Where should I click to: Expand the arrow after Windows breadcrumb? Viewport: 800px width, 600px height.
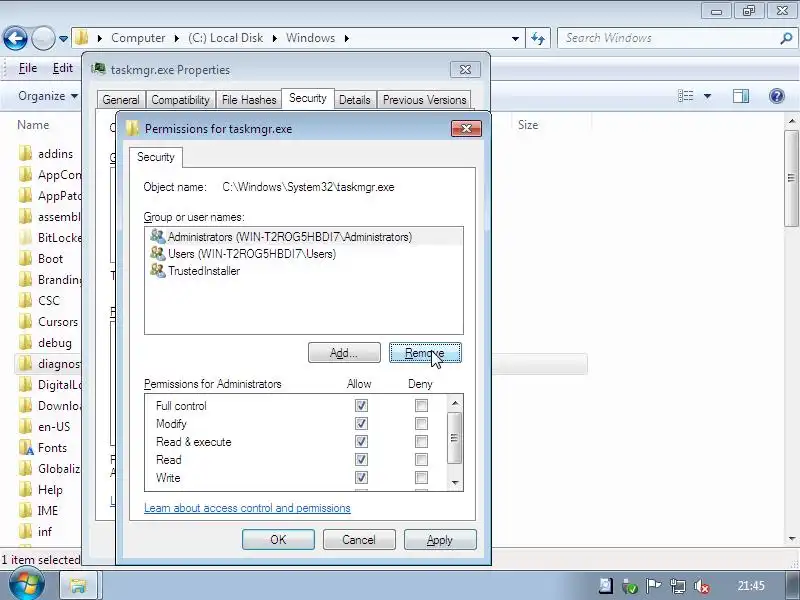[346, 38]
